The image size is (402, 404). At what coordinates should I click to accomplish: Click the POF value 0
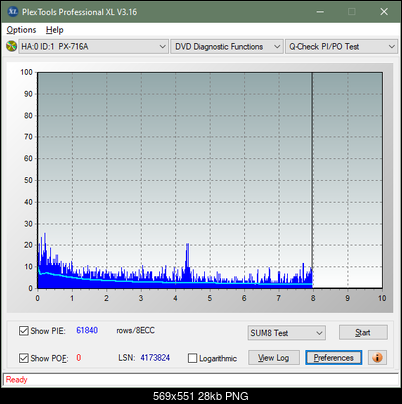[79, 358]
